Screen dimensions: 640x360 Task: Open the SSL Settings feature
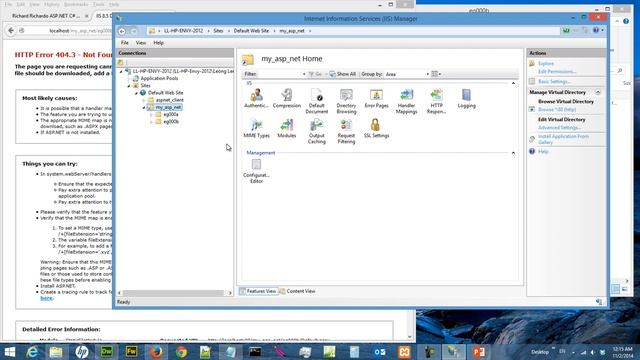(376, 128)
